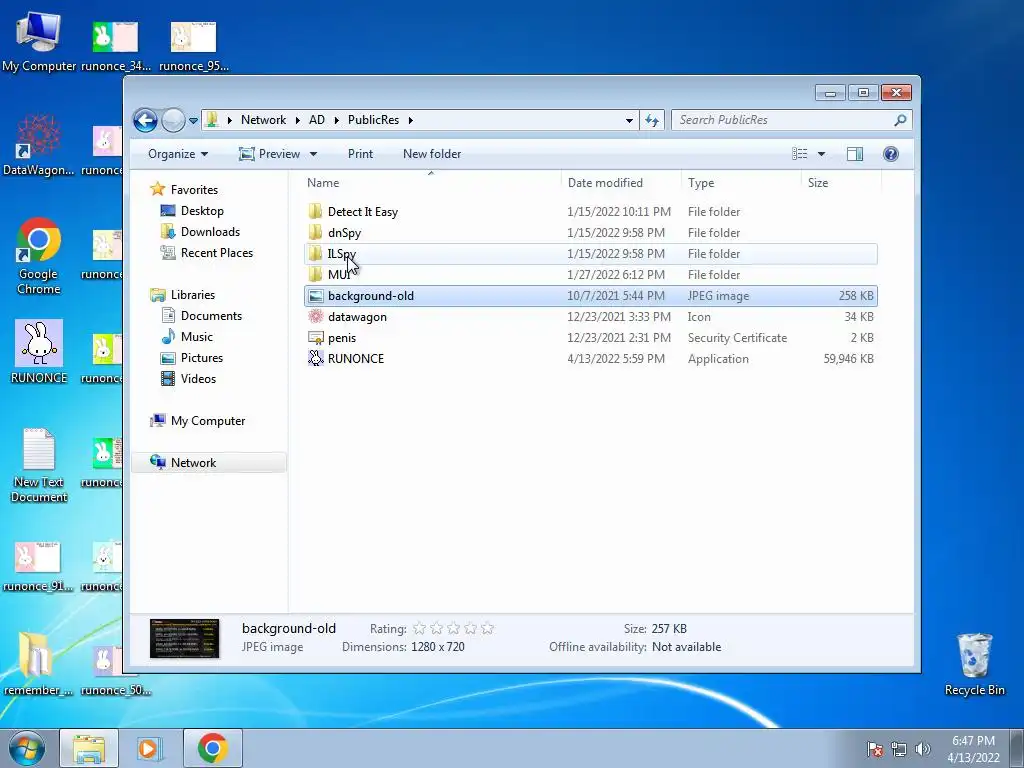Expand the arrow after the Network breadcrumb
The image size is (1024, 768).
coord(297,120)
